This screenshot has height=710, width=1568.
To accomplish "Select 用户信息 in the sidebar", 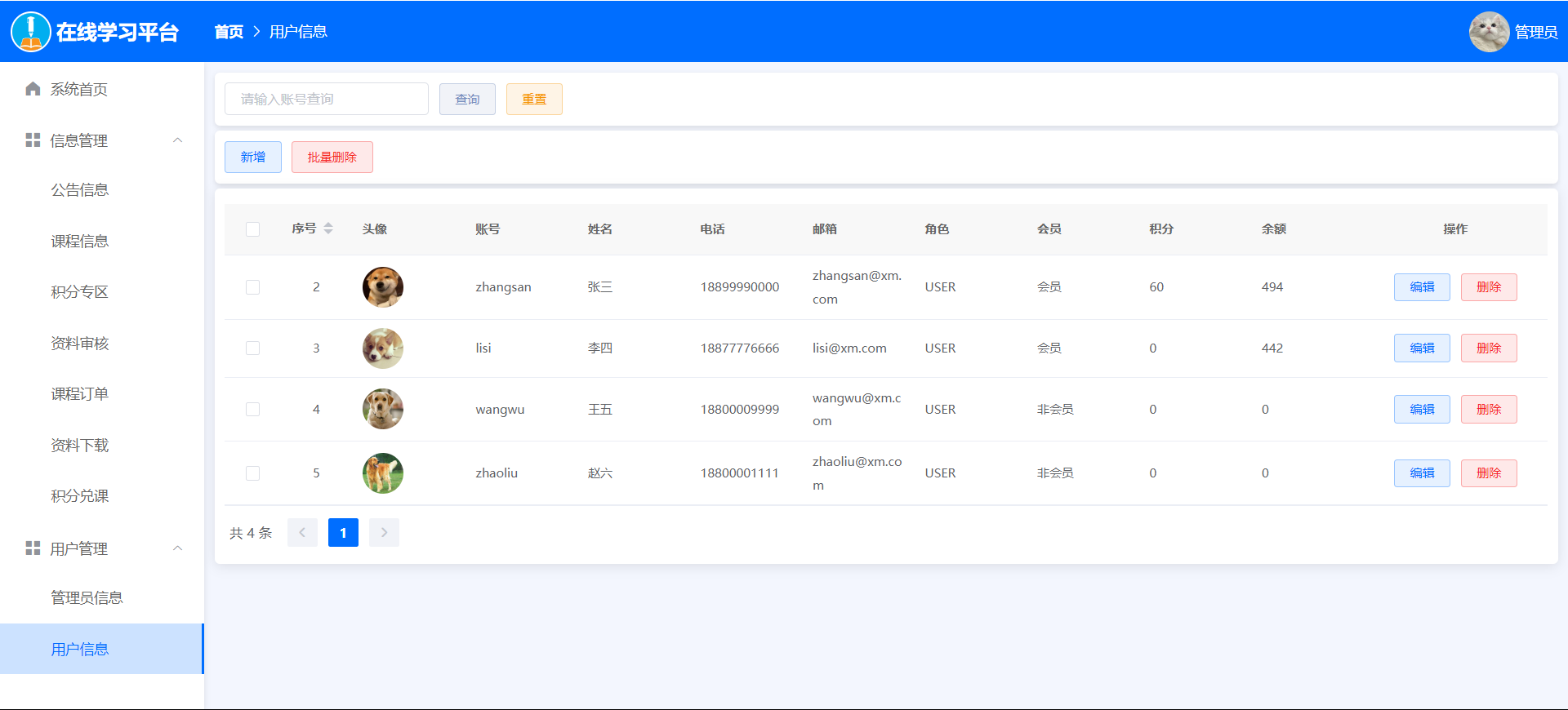I will click(x=102, y=650).
